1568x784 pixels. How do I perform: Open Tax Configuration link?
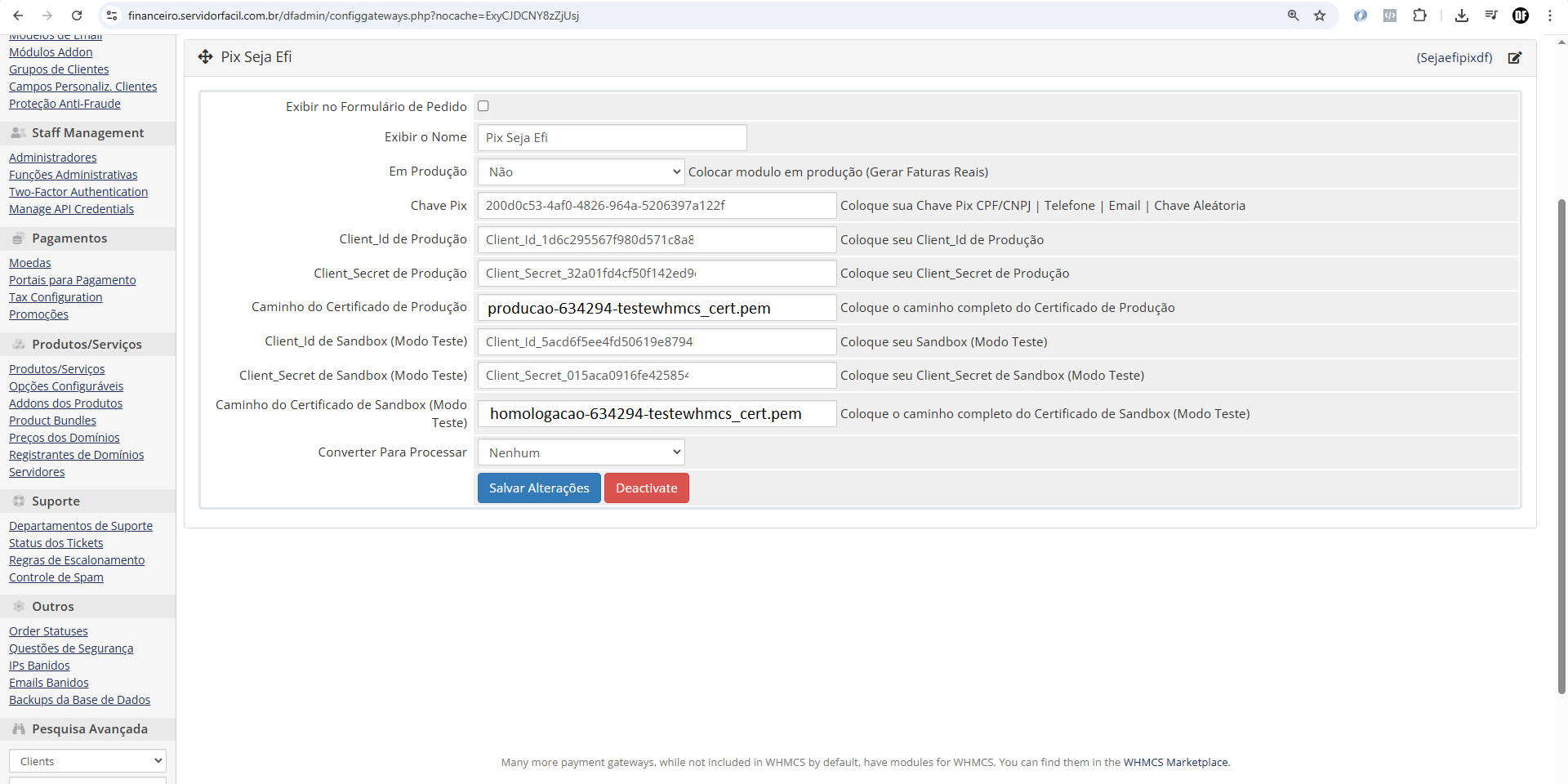tap(56, 297)
